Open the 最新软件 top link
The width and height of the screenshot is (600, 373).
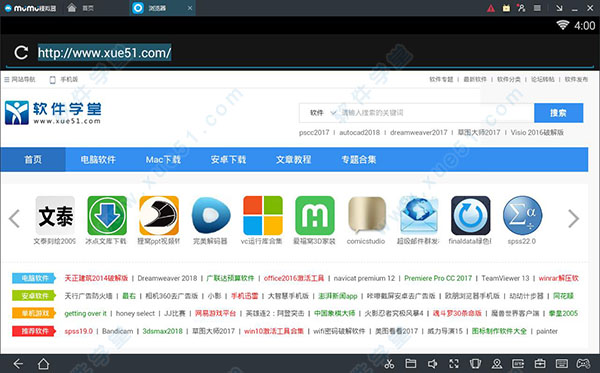point(475,79)
